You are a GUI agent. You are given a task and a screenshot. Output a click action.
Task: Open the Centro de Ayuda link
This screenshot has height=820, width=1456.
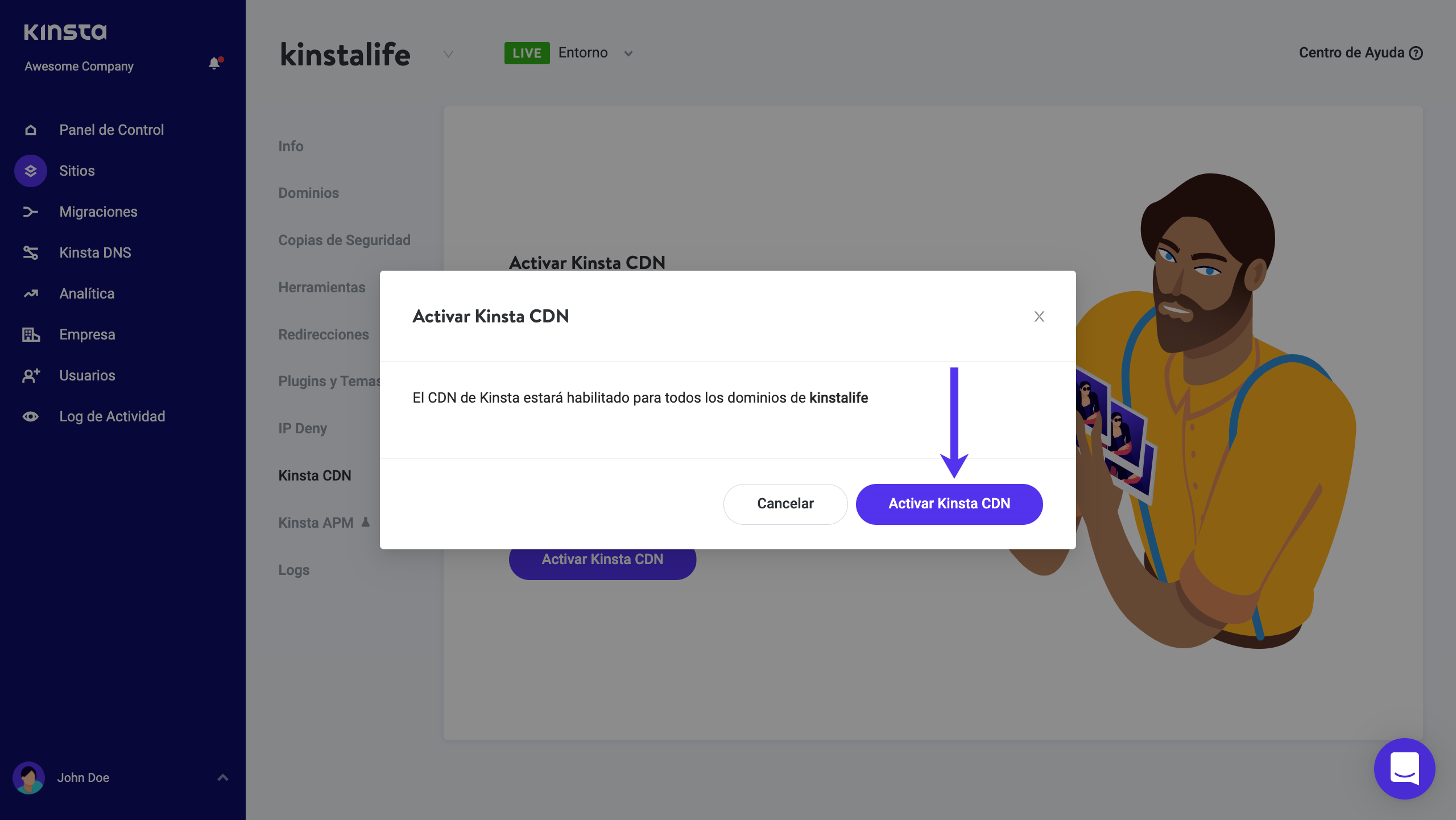pos(1360,53)
